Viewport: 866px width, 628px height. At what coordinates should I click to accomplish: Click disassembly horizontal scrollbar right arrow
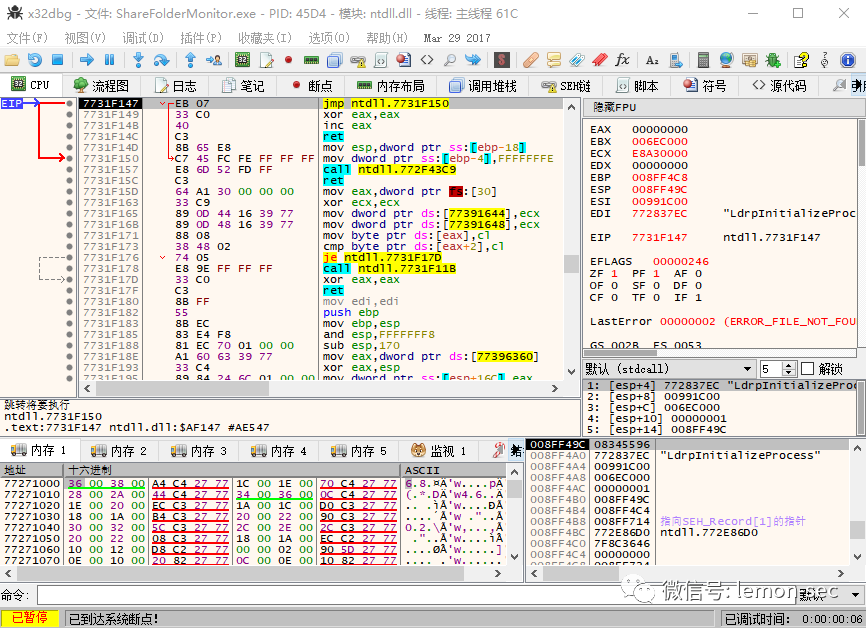click(555, 389)
